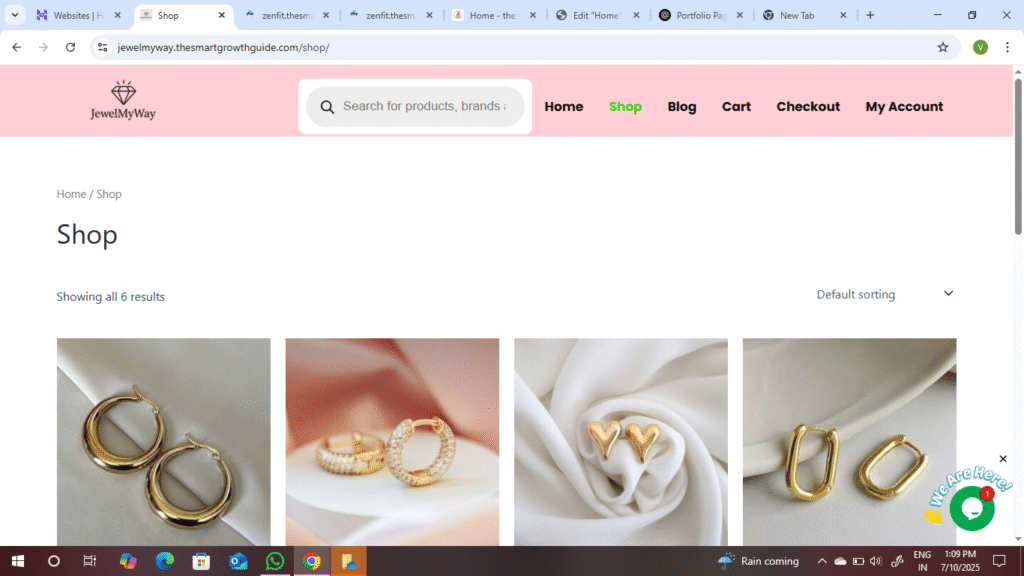
Task: Open the tab search dropdown arrow
Action: pos(15,15)
